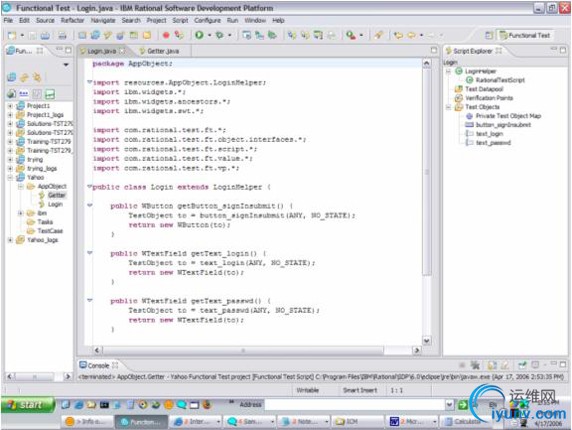Open the Script menu
Image resolution: width=572 pixels, height=430 pixels.
(180, 20)
